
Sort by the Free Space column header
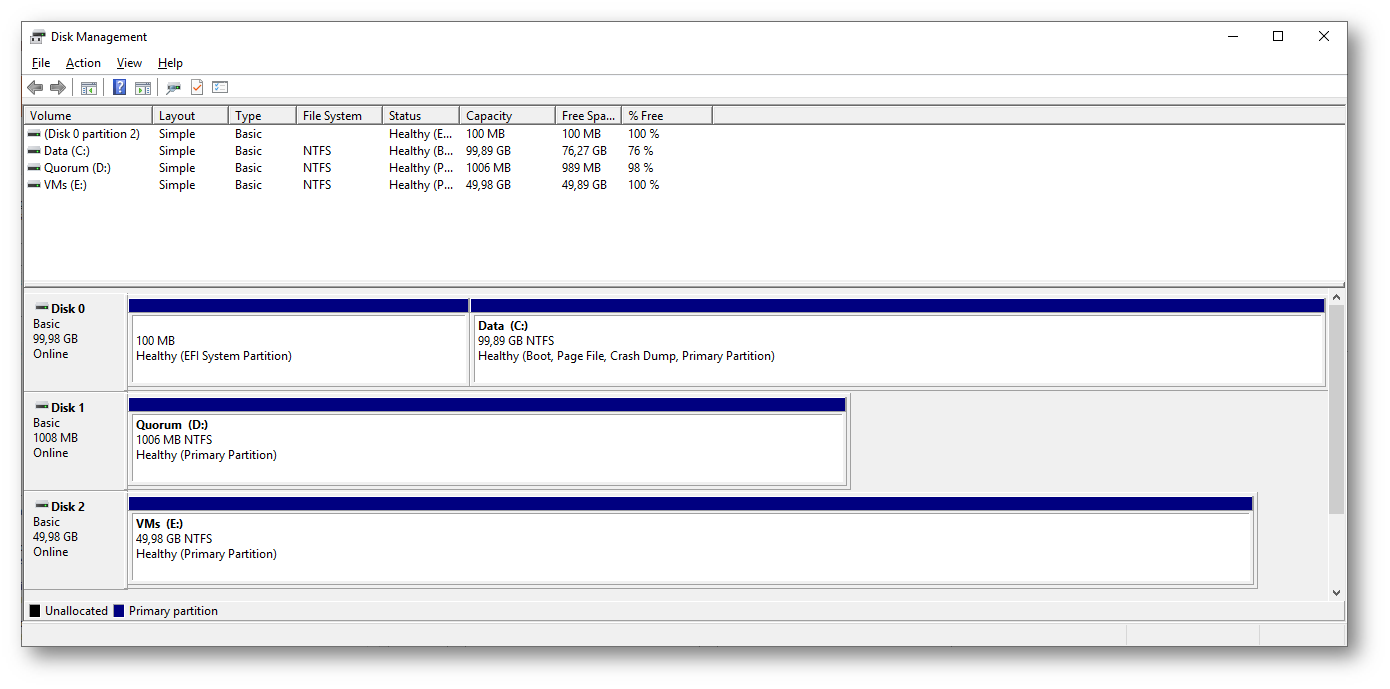point(588,116)
